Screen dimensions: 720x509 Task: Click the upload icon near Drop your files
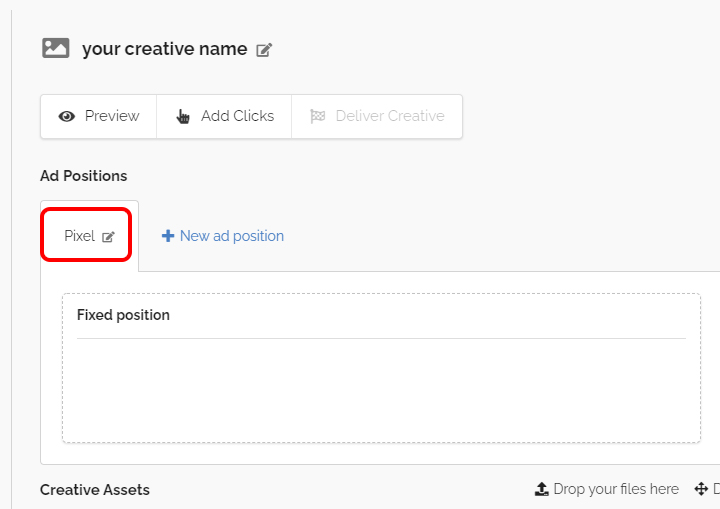tap(542, 489)
